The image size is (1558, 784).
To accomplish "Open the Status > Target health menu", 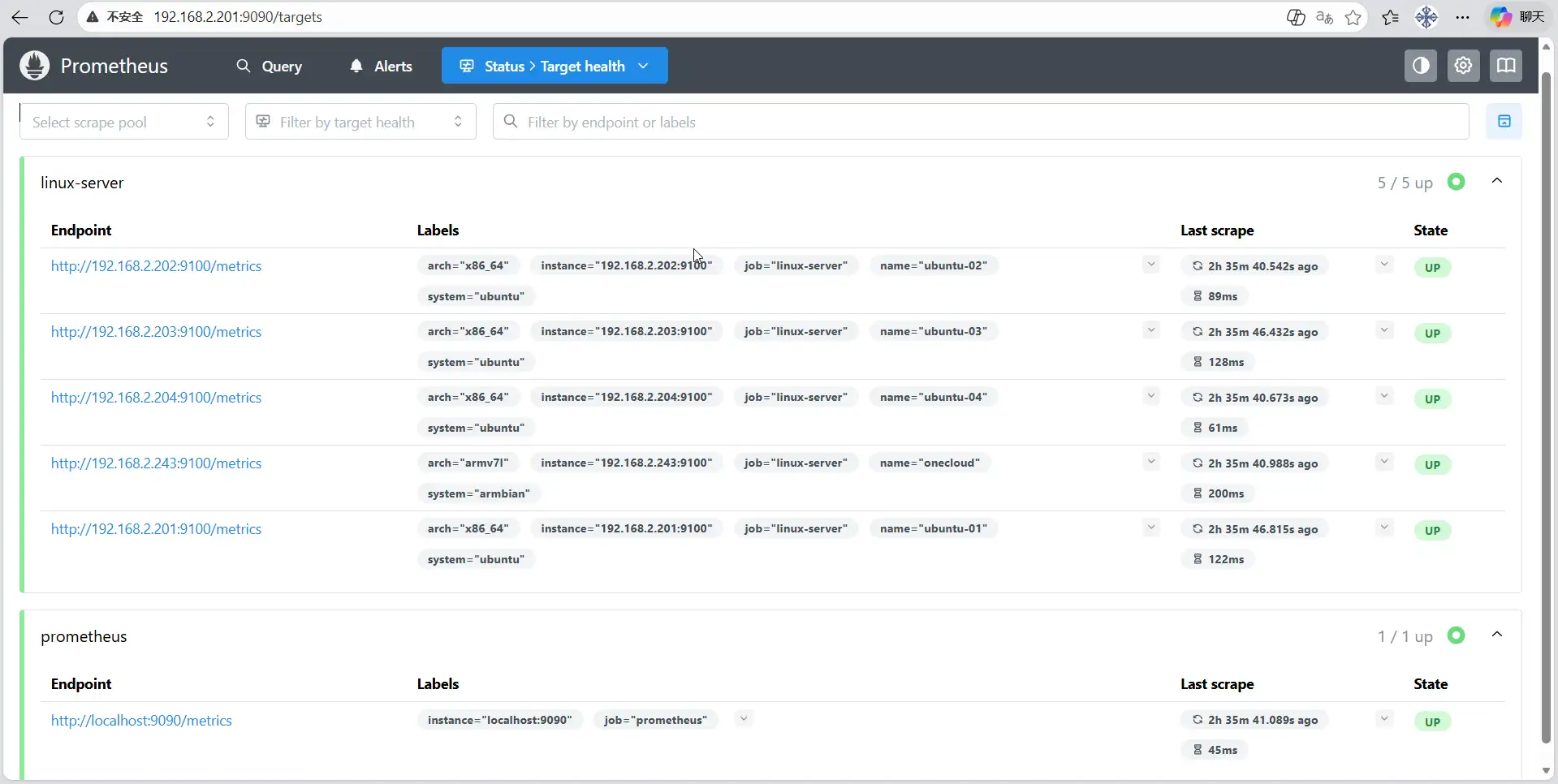I will click(555, 66).
